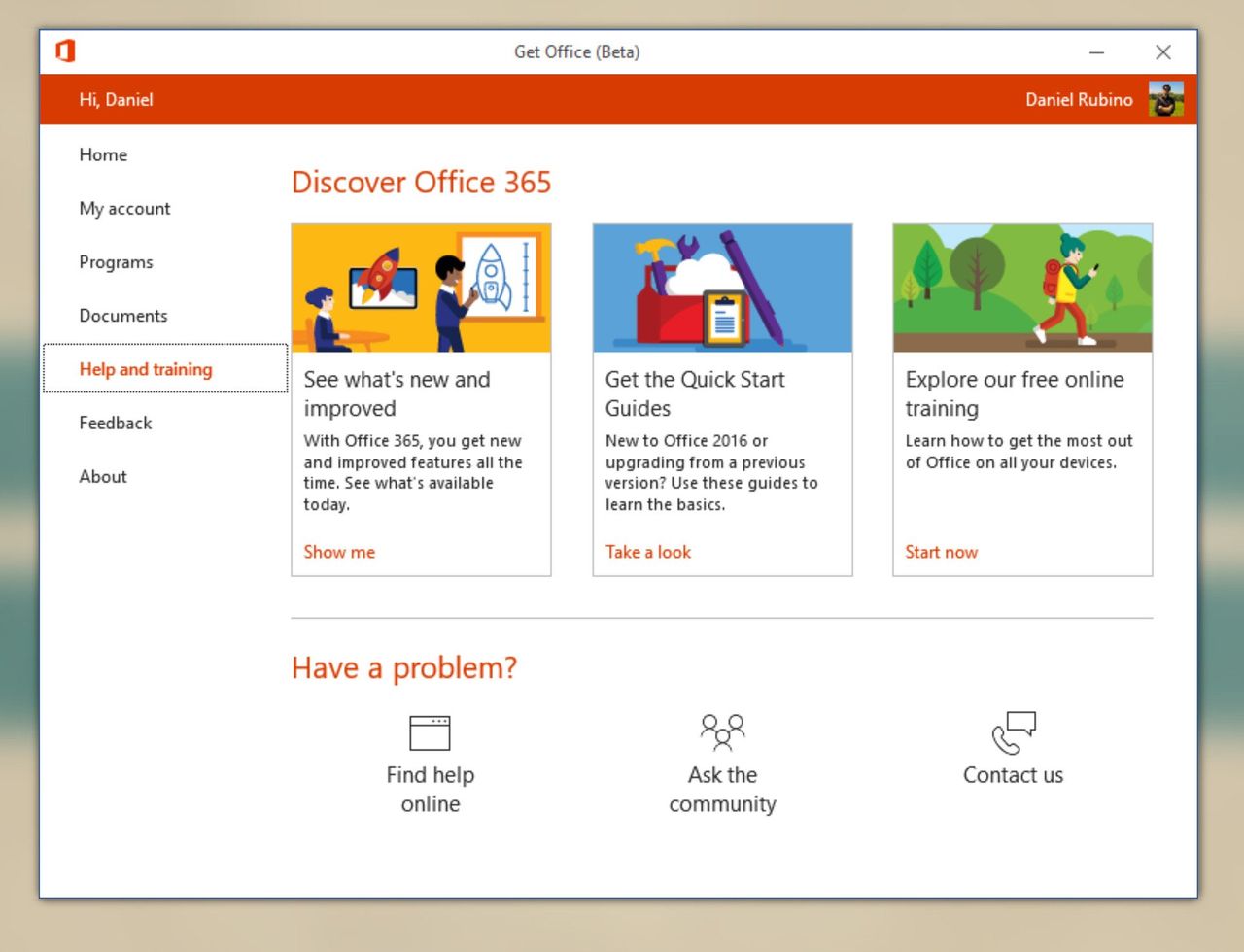Click the Daniel Rubino account name

tap(1079, 99)
